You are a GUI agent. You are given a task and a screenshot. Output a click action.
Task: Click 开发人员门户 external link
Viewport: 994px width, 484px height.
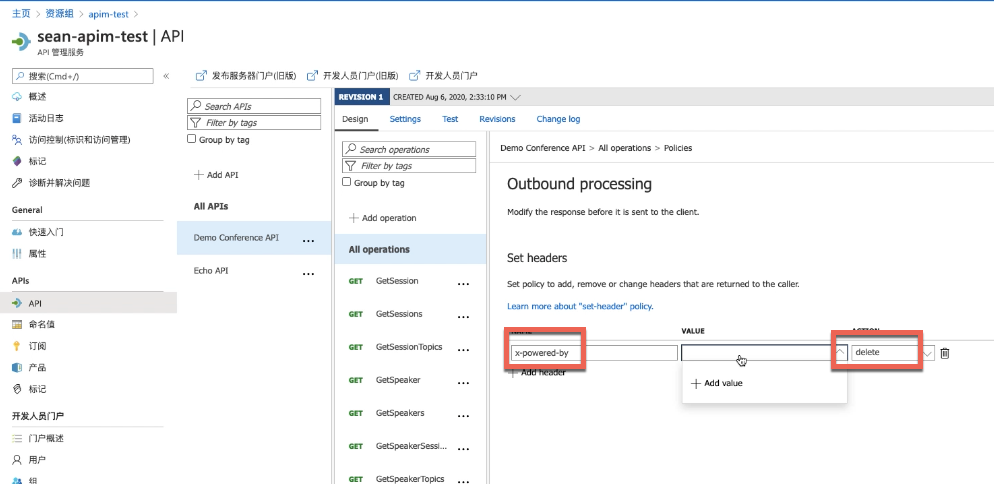tap(443, 75)
